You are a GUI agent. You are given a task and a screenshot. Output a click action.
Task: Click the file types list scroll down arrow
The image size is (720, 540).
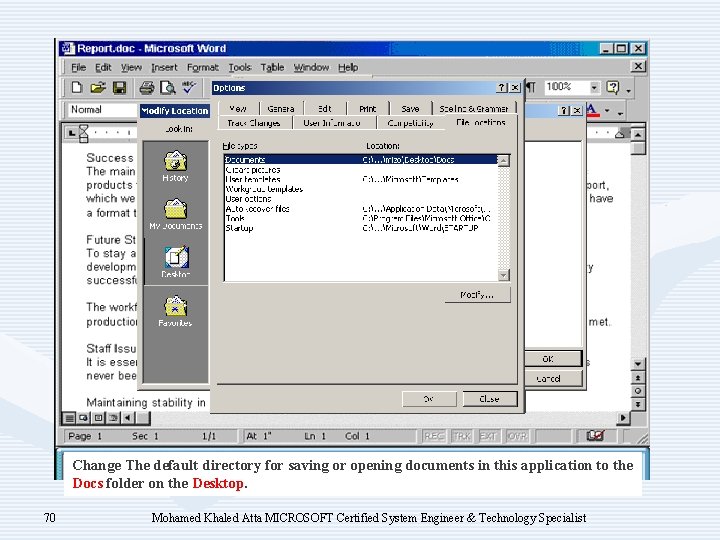[x=504, y=275]
